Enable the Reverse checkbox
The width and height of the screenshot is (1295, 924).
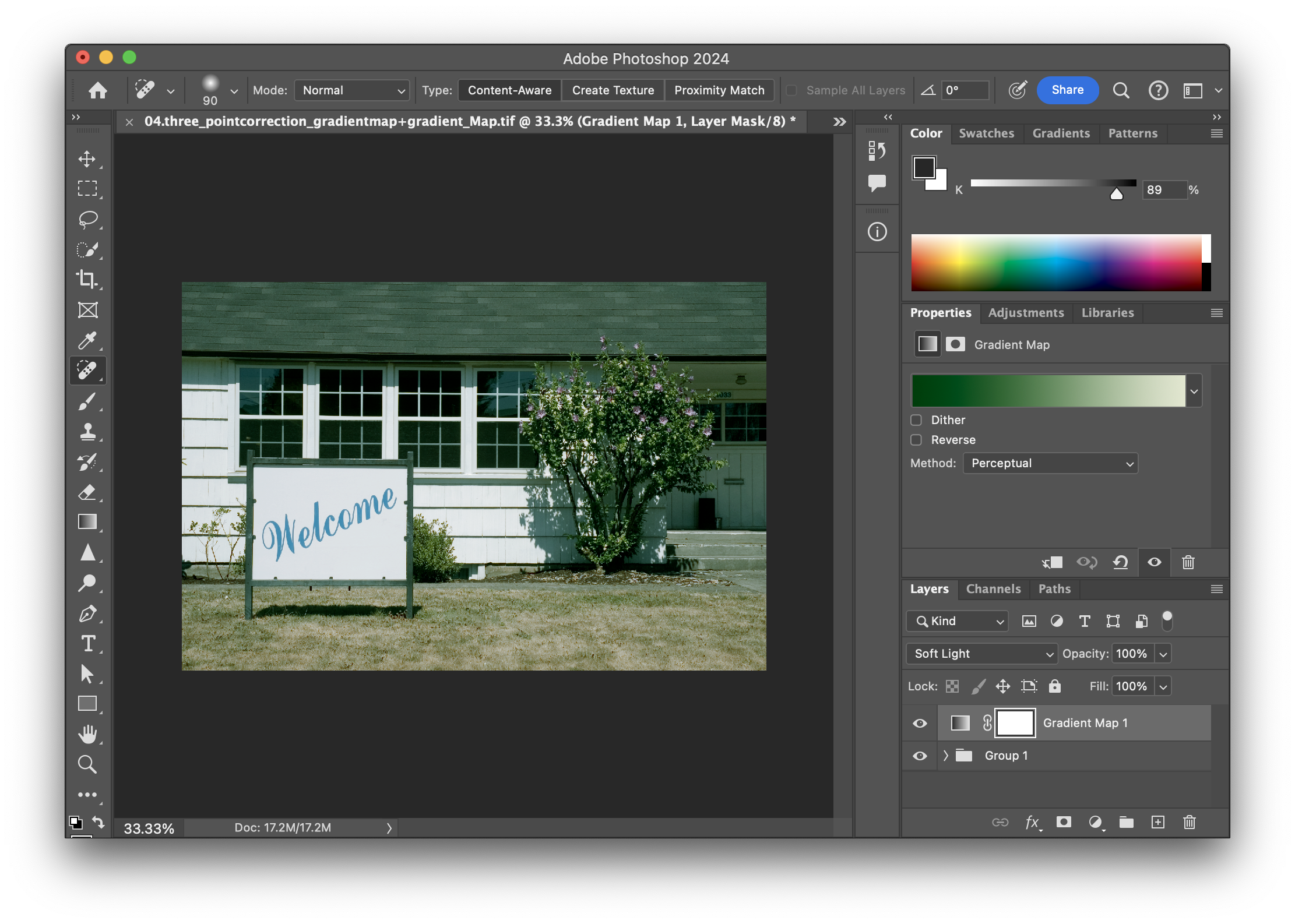coord(916,440)
